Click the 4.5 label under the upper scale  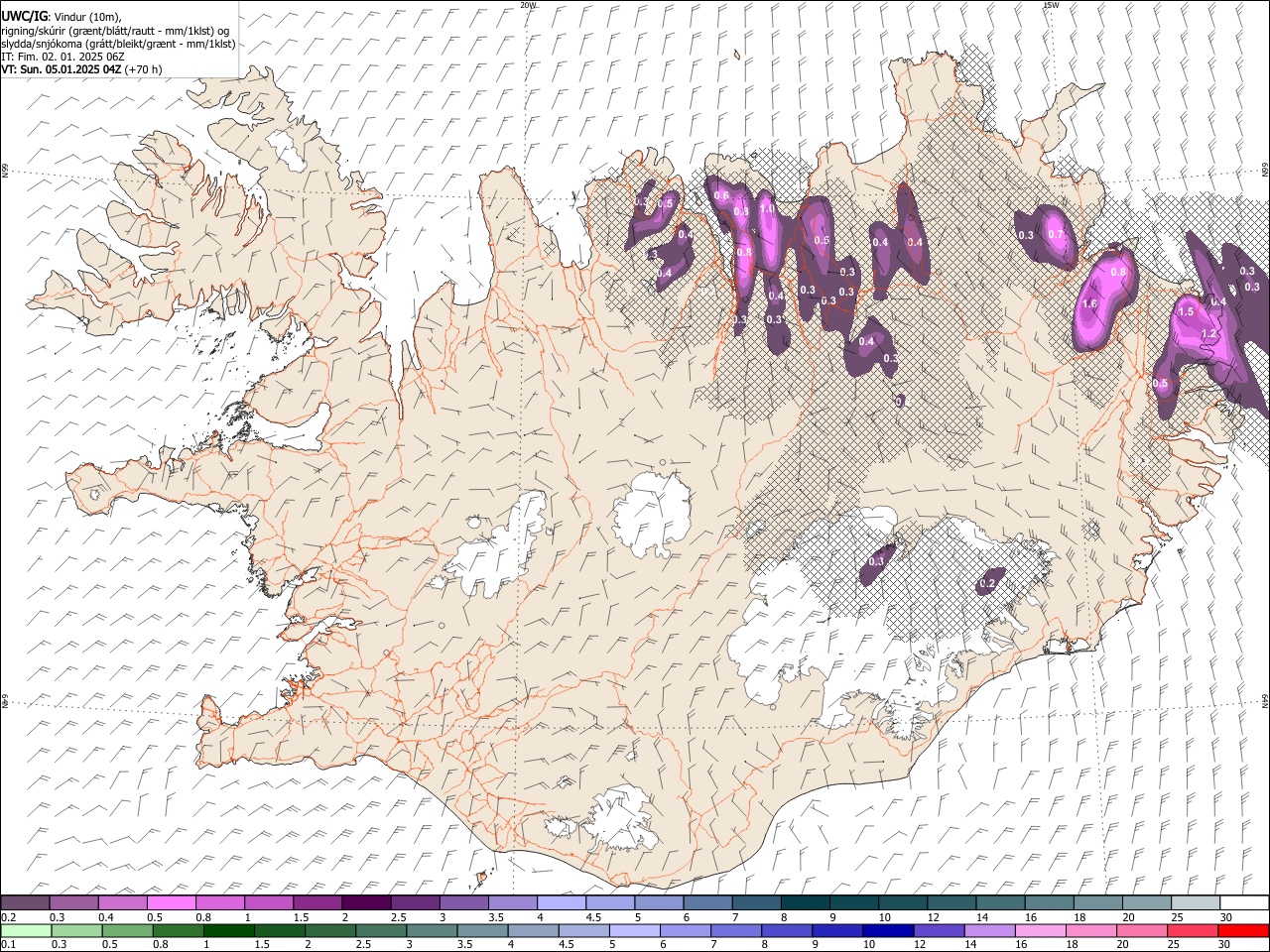coord(593,917)
